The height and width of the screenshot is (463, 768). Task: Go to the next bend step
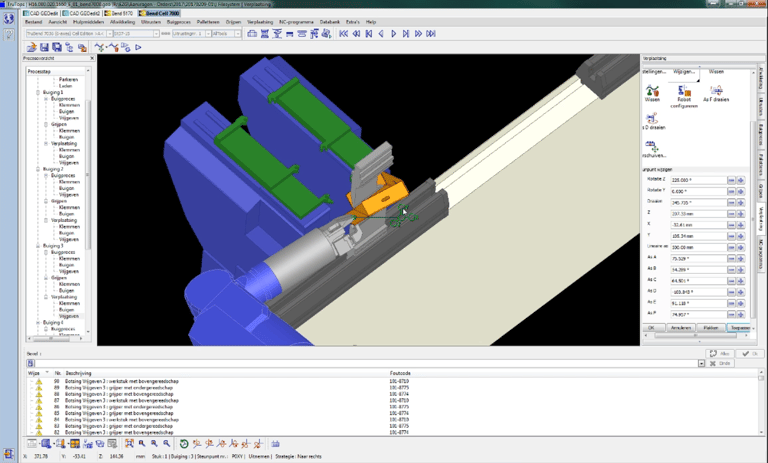(406, 34)
